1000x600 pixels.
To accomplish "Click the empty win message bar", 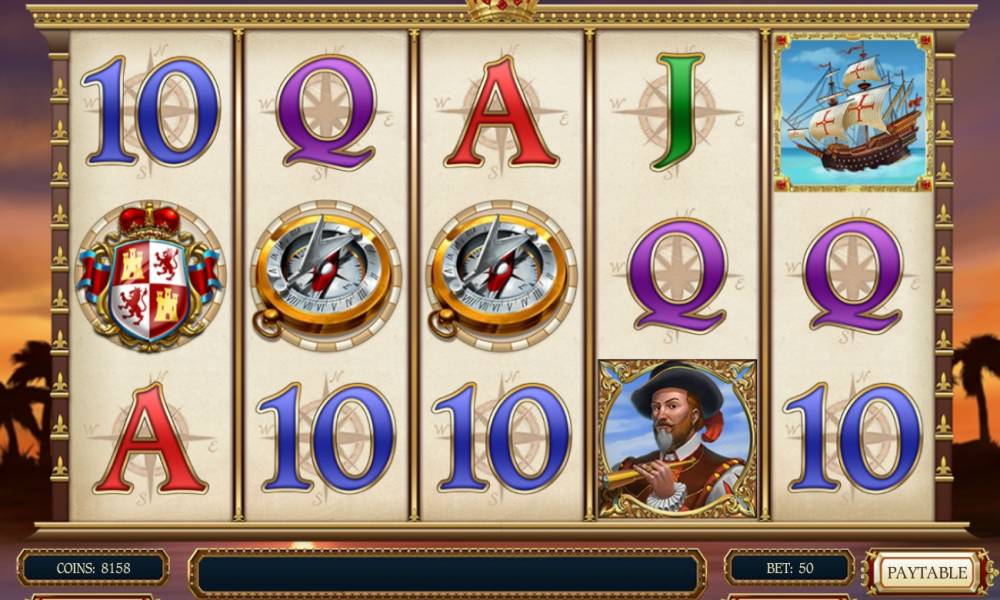I will [448, 573].
